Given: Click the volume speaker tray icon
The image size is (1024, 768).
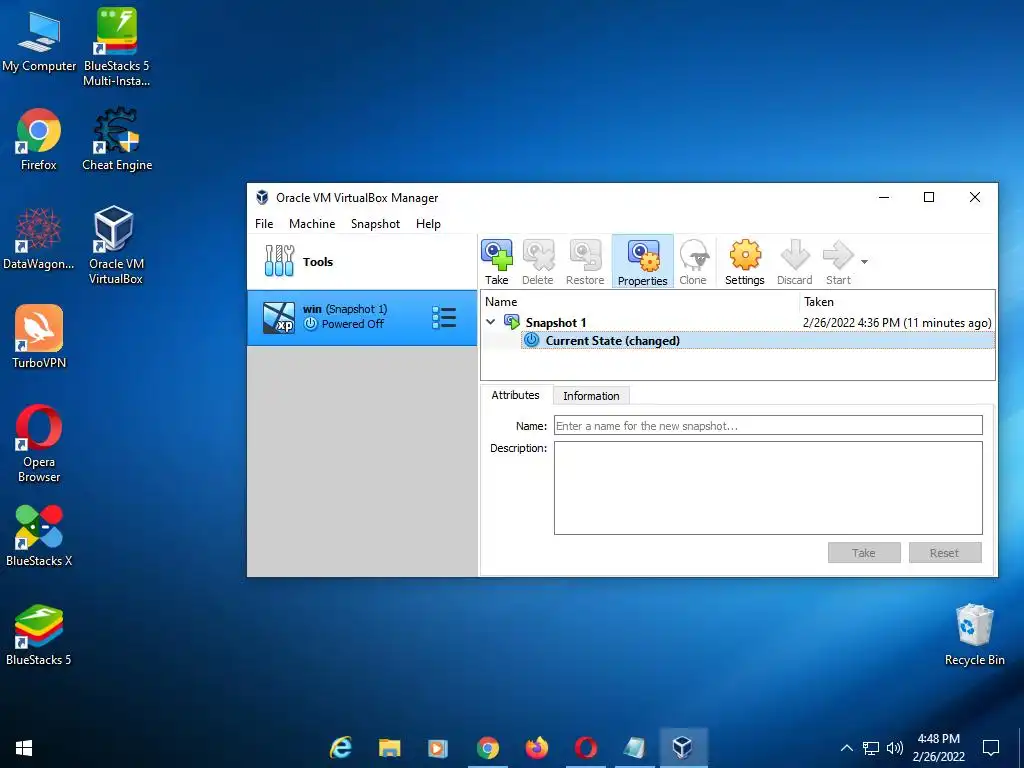Looking at the screenshot, I should [895, 748].
